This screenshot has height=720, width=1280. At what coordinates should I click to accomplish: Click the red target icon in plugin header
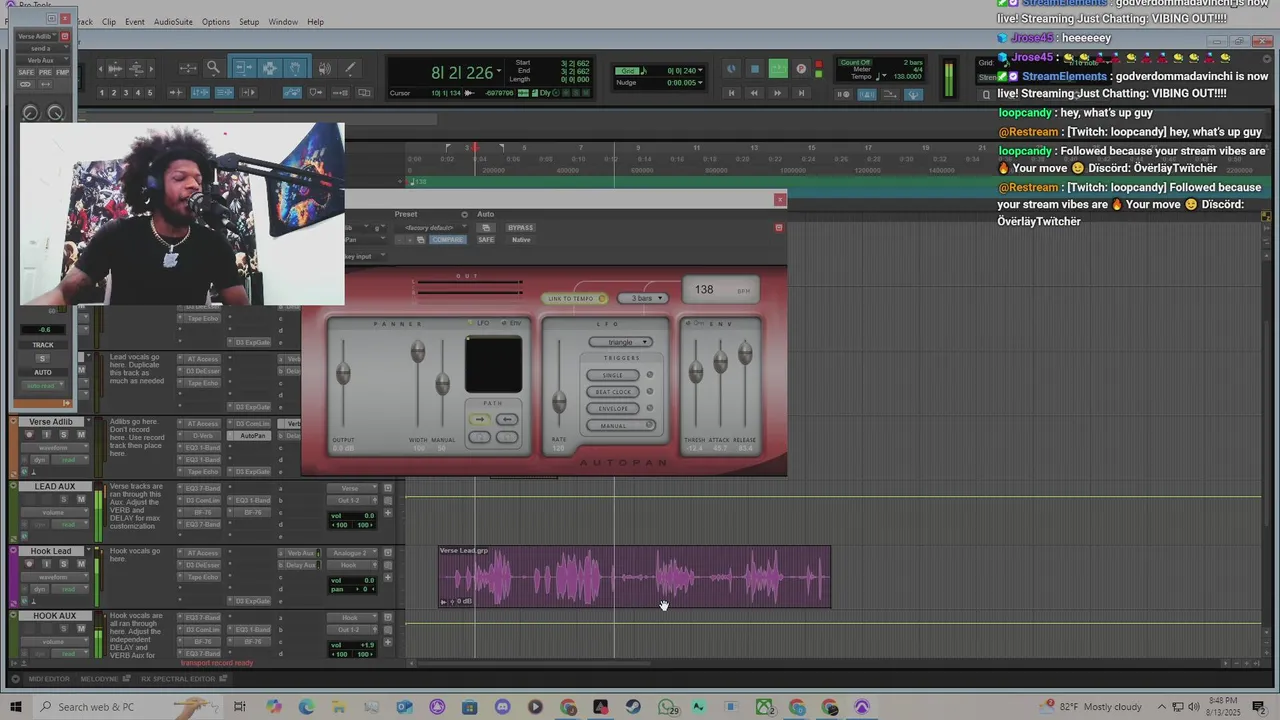click(779, 227)
